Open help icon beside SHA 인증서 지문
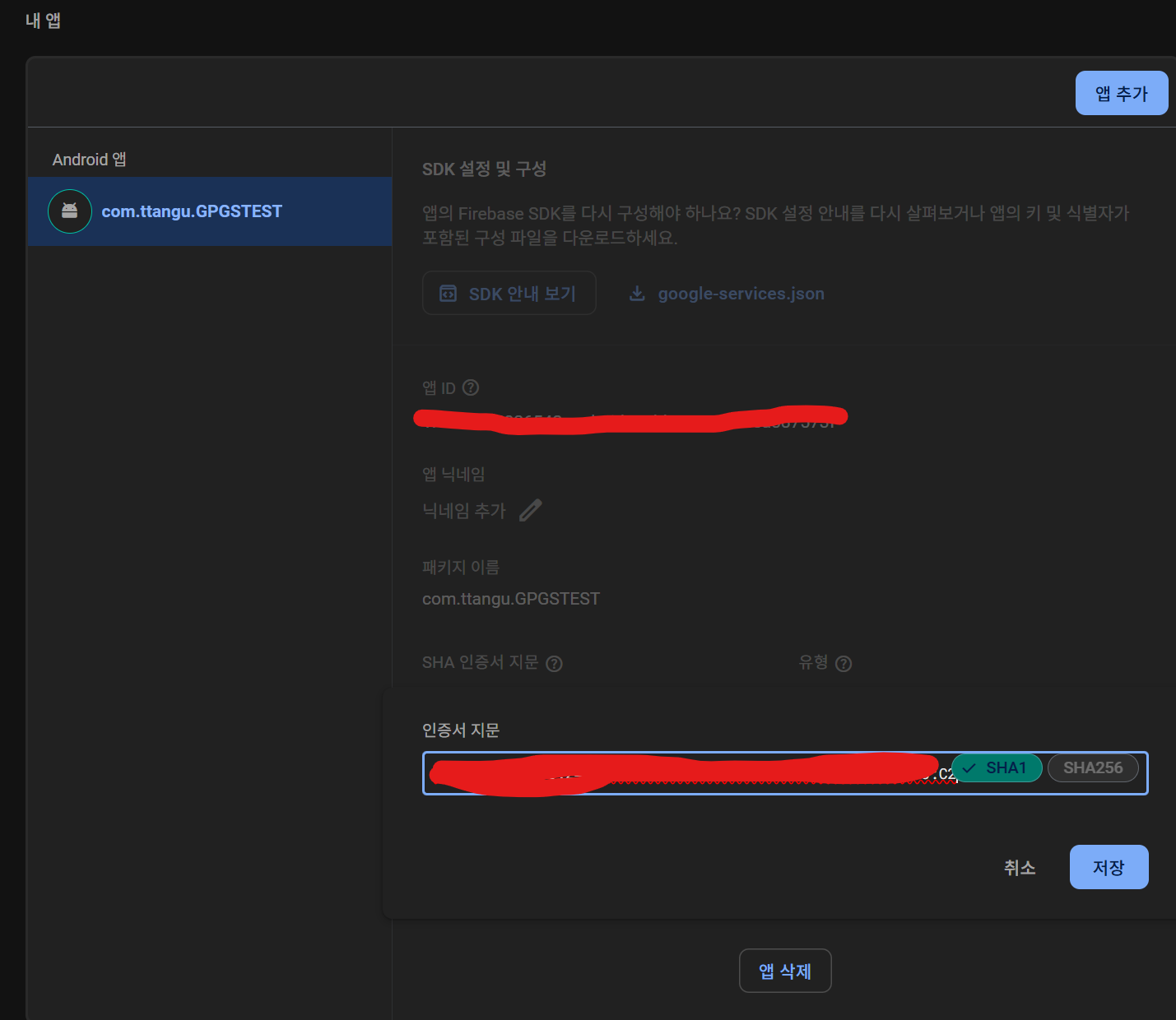The height and width of the screenshot is (1020, 1176). (x=555, y=663)
